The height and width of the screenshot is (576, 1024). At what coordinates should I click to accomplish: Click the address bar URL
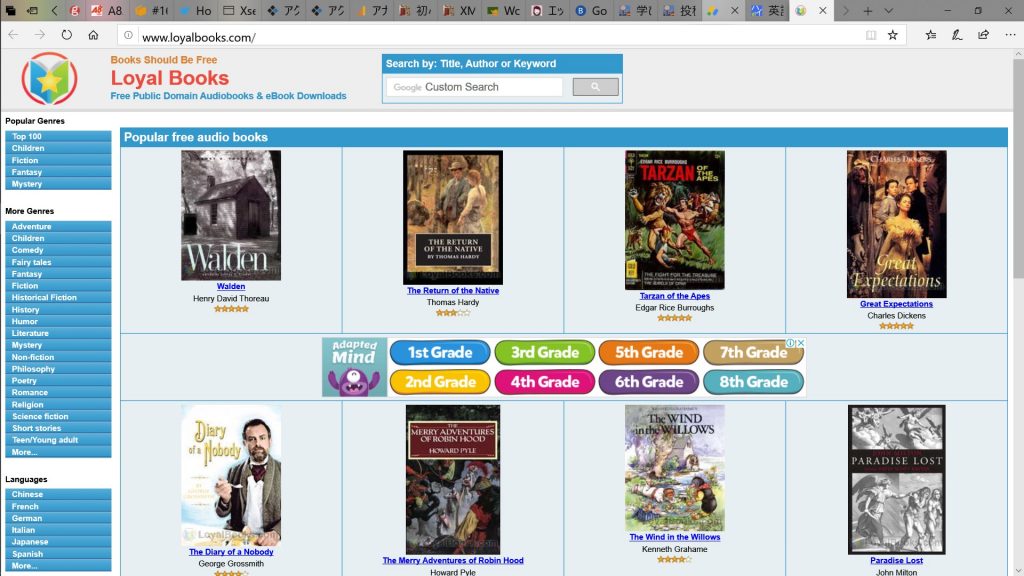(x=199, y=37)
